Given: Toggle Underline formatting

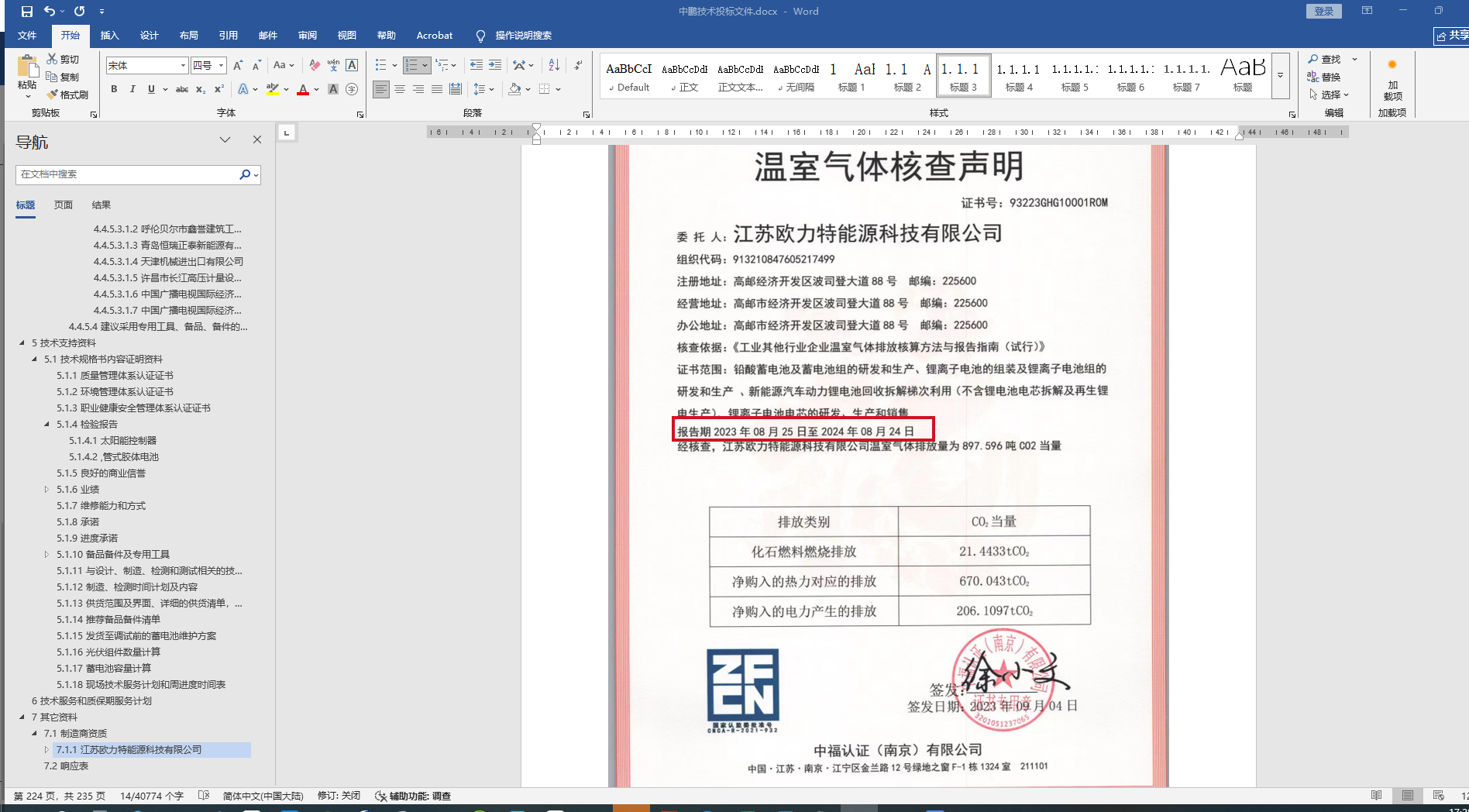Looking at the screenshot, I should (151, 89).
